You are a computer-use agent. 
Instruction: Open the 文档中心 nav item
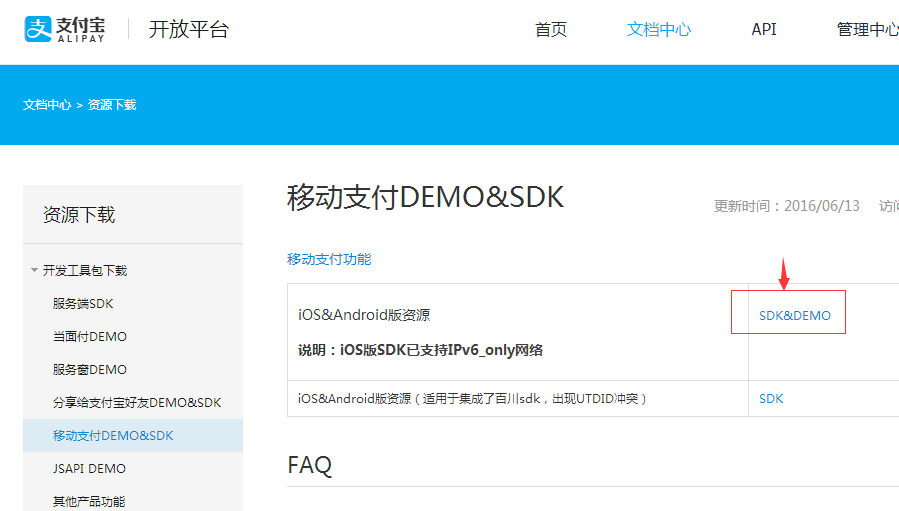coord(659,29)
